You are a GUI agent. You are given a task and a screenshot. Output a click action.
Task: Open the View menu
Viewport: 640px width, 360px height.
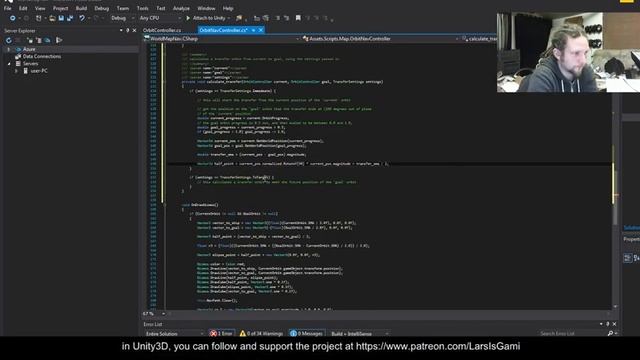[40, 8]
